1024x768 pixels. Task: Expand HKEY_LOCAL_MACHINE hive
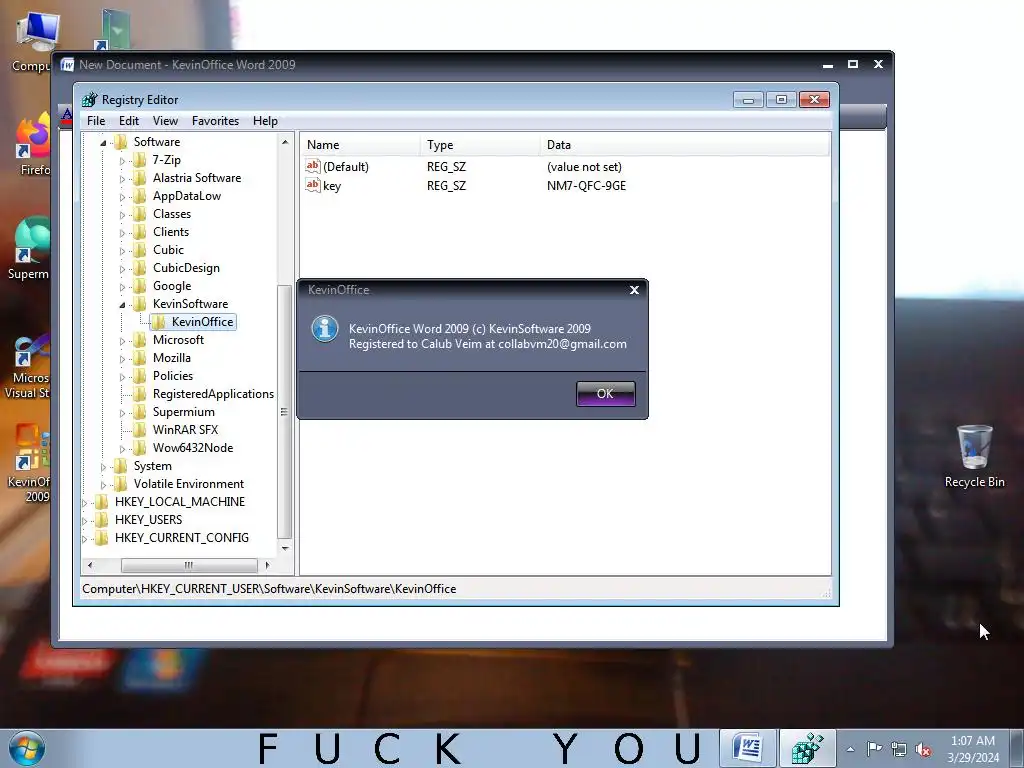84,502
